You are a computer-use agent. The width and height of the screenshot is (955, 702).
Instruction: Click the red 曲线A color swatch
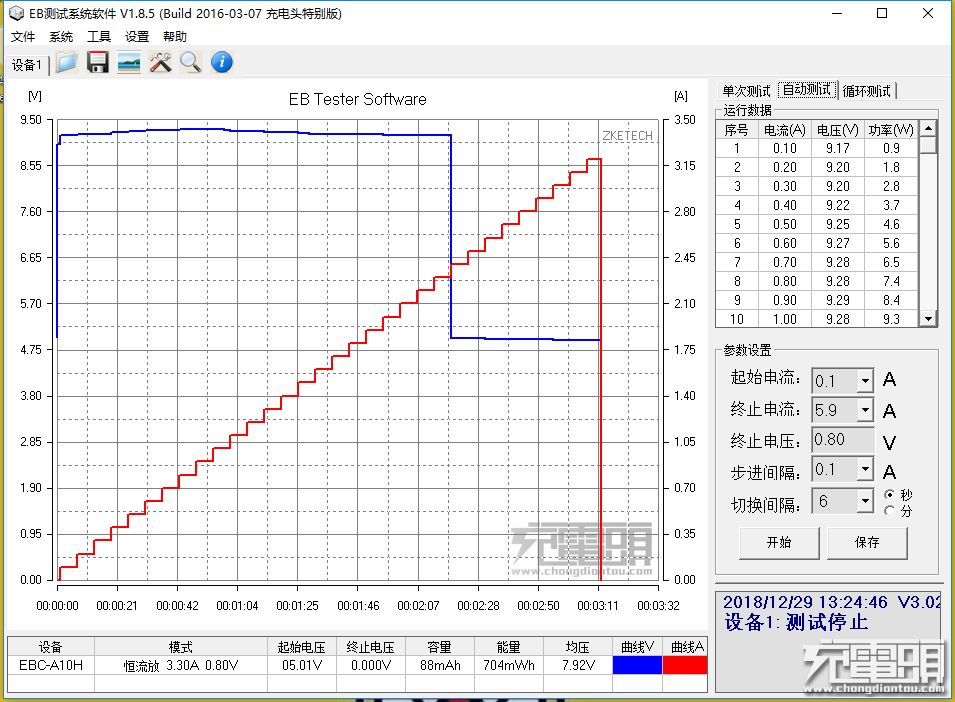pyautogui.click(x=685, y=665)
